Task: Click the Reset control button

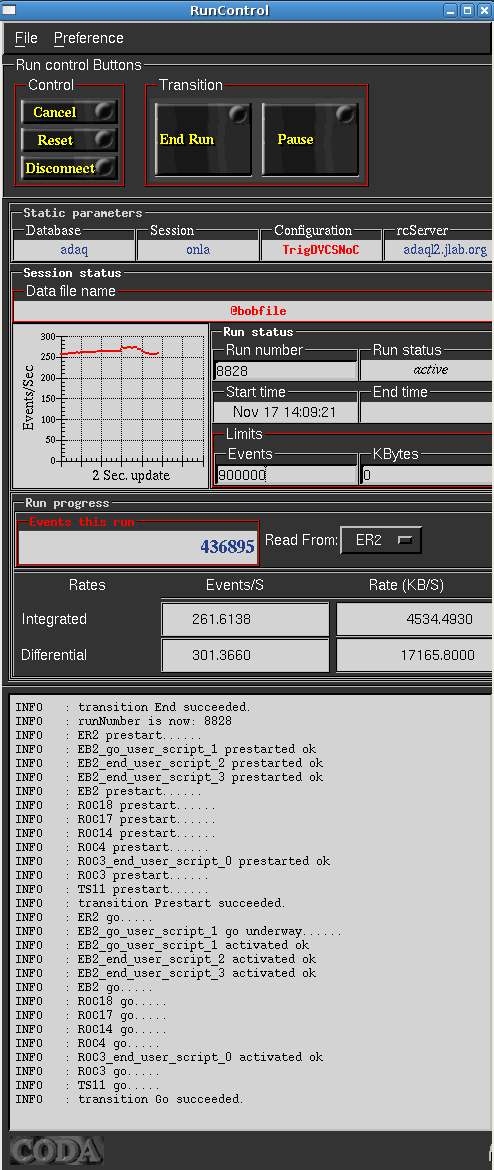Action: [69, 140]
